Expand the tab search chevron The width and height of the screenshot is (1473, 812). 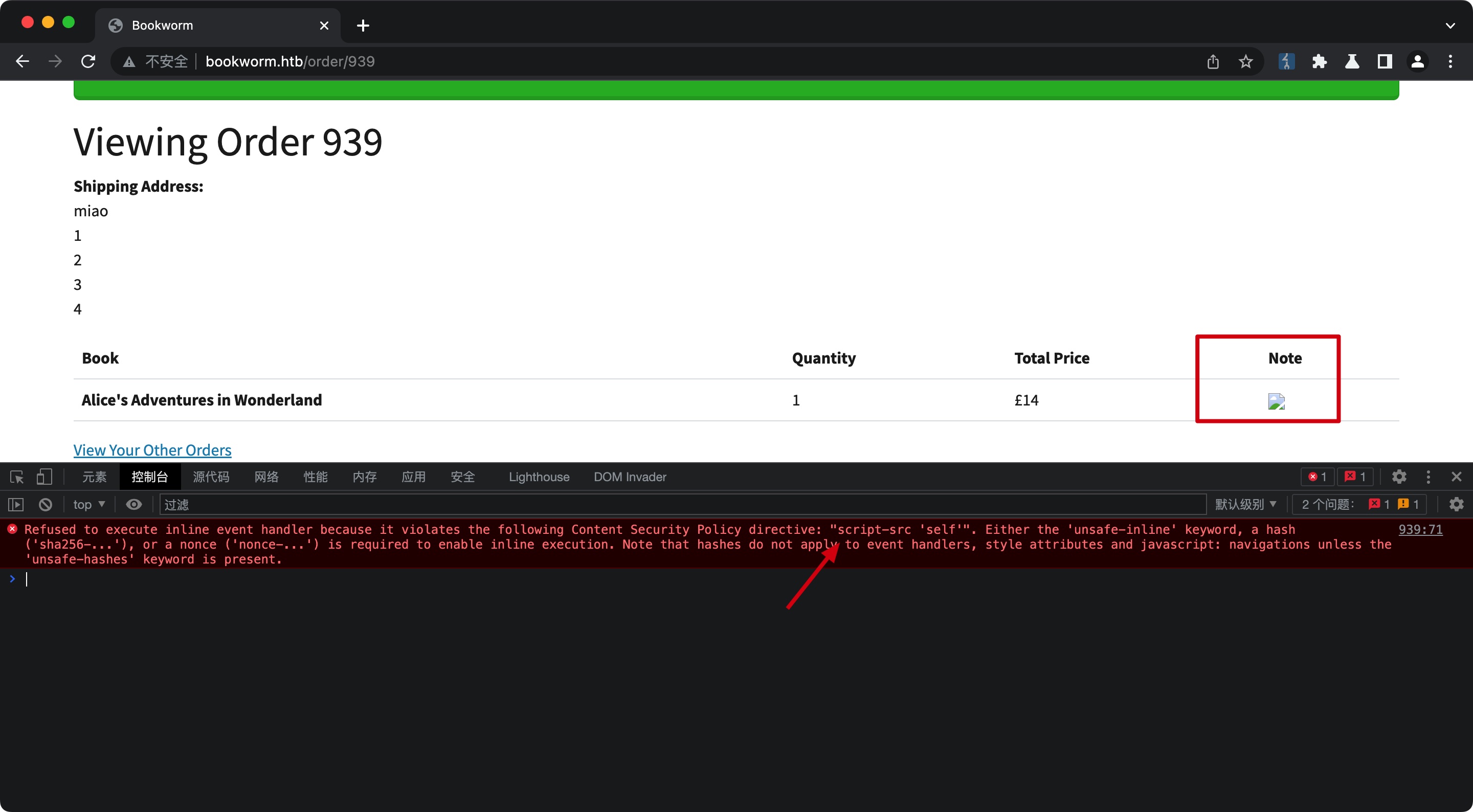(1449, 25)
